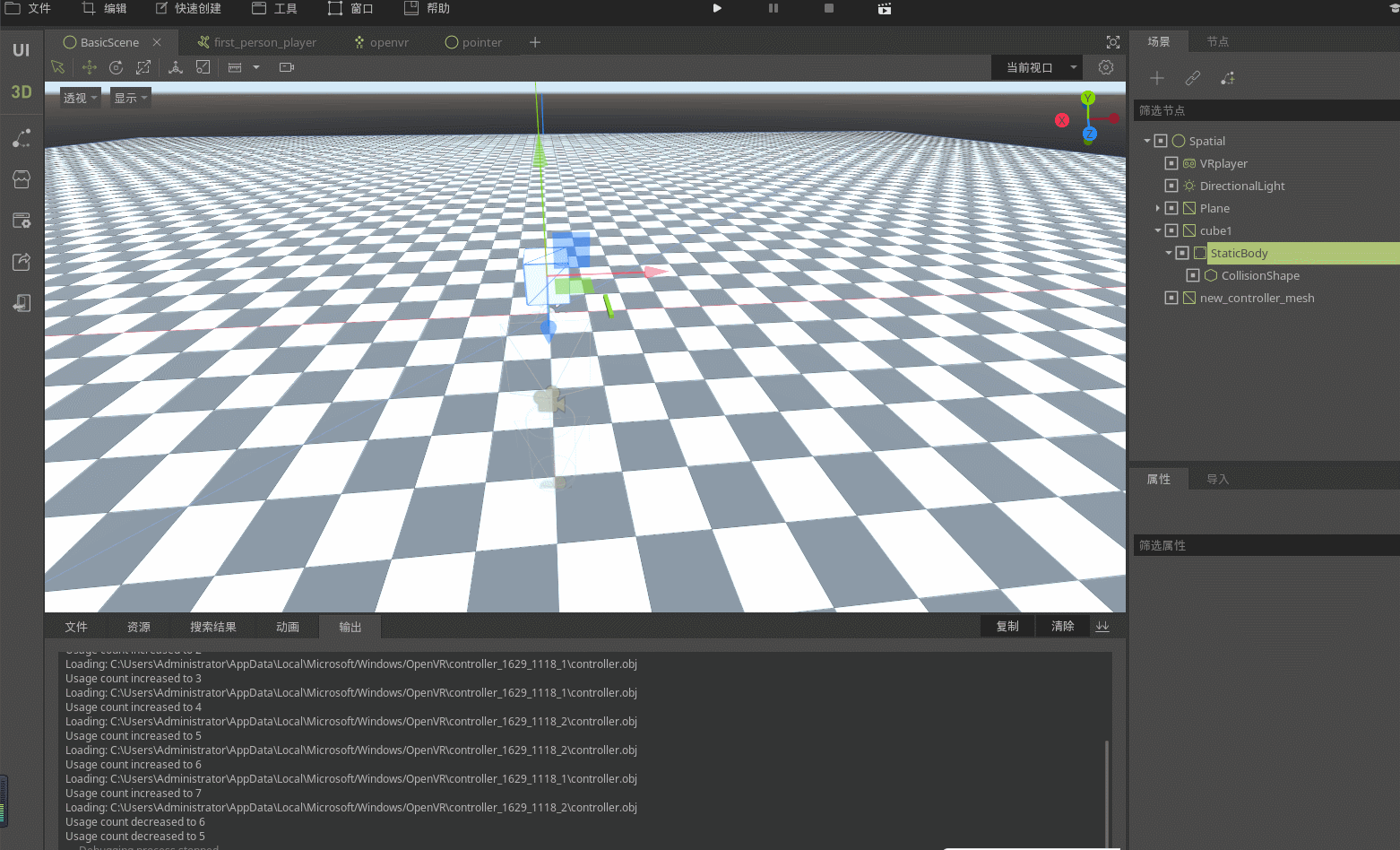Screen dimensions: 1400x850
Task: Switch to first_person_player scene tab
Action: (x=257, y=42)
